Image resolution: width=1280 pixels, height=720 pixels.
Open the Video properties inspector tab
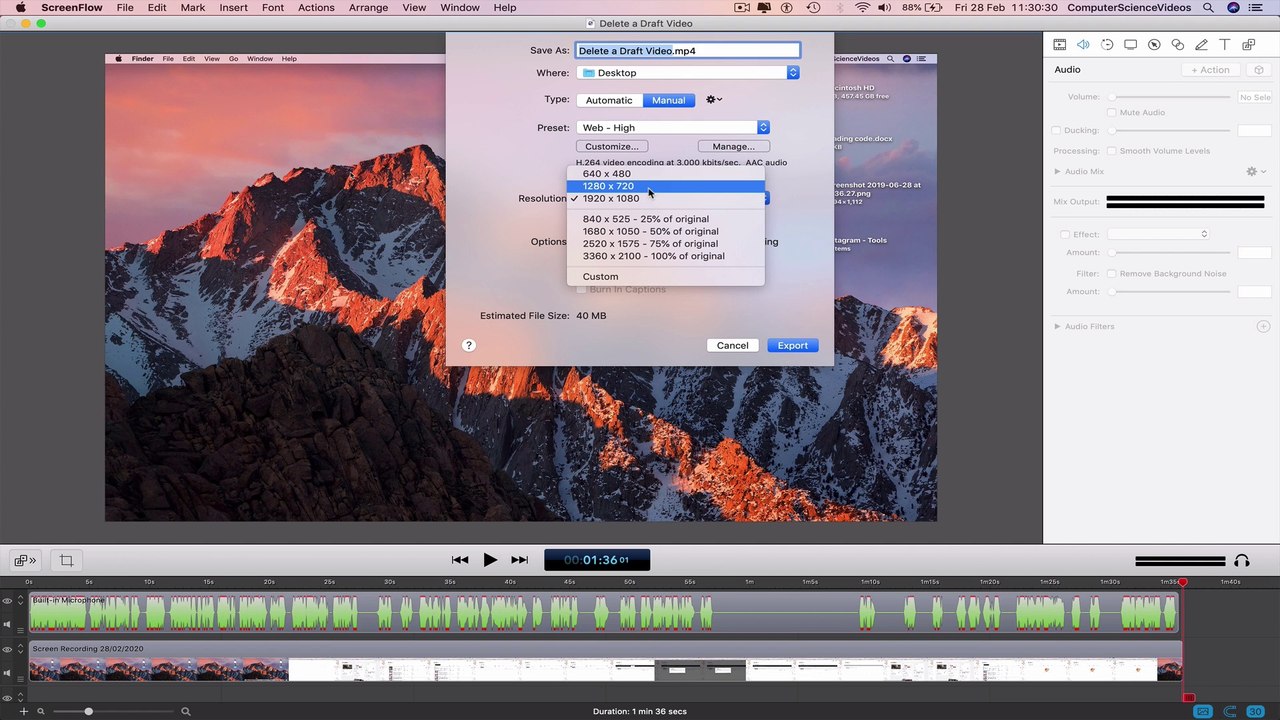[x=1060, y=45]
